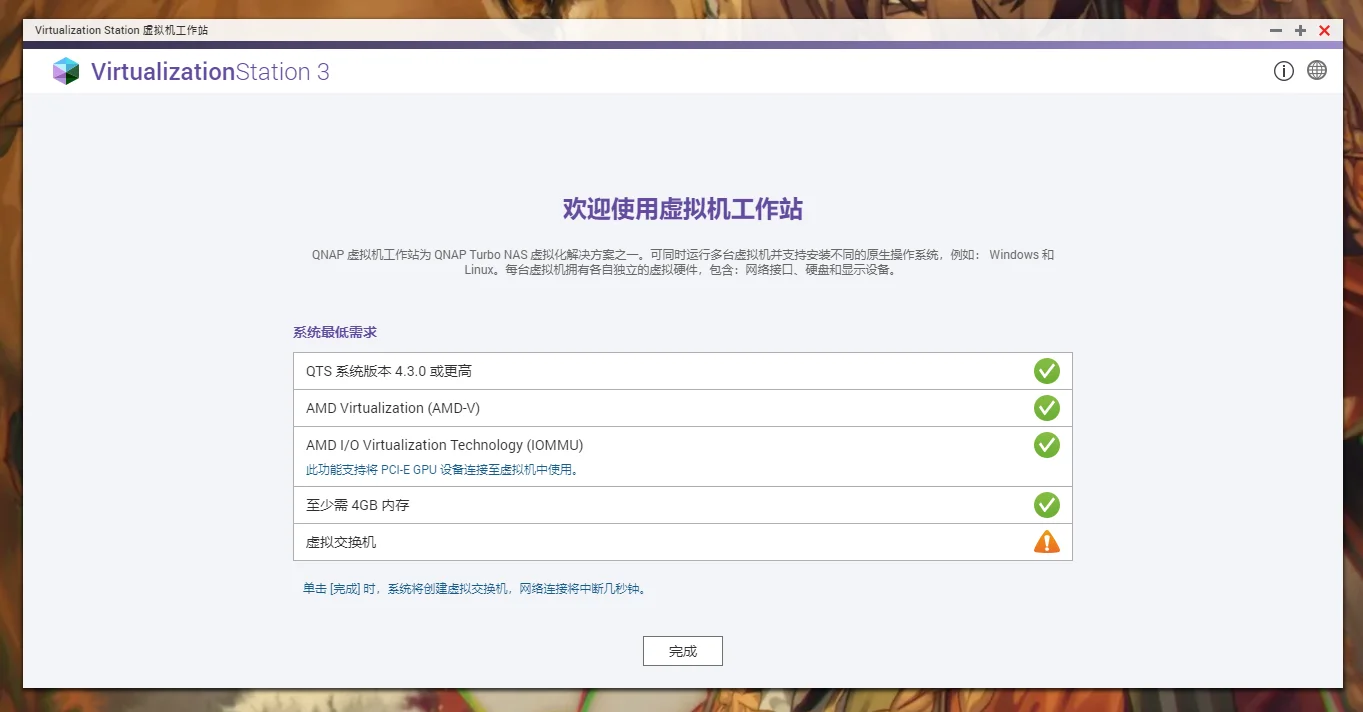Open the info icon in the header

point(1284,71)
